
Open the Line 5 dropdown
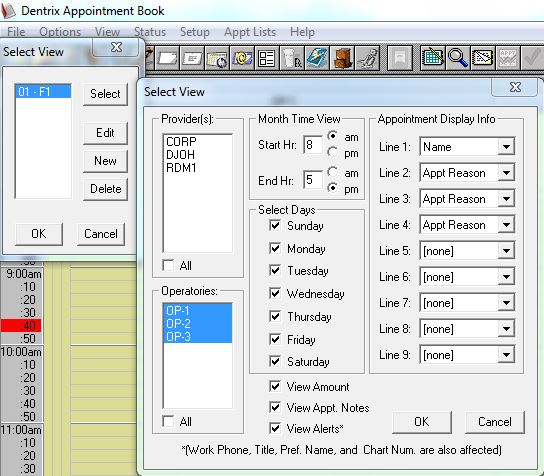tap(506, 251)
